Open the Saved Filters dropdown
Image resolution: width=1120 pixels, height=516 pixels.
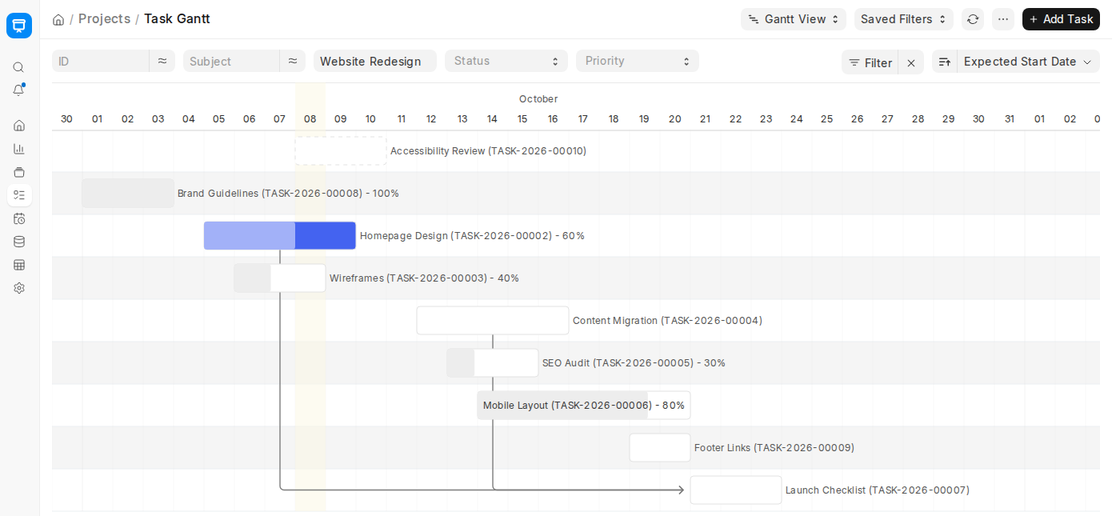click(x=904, y=19)
